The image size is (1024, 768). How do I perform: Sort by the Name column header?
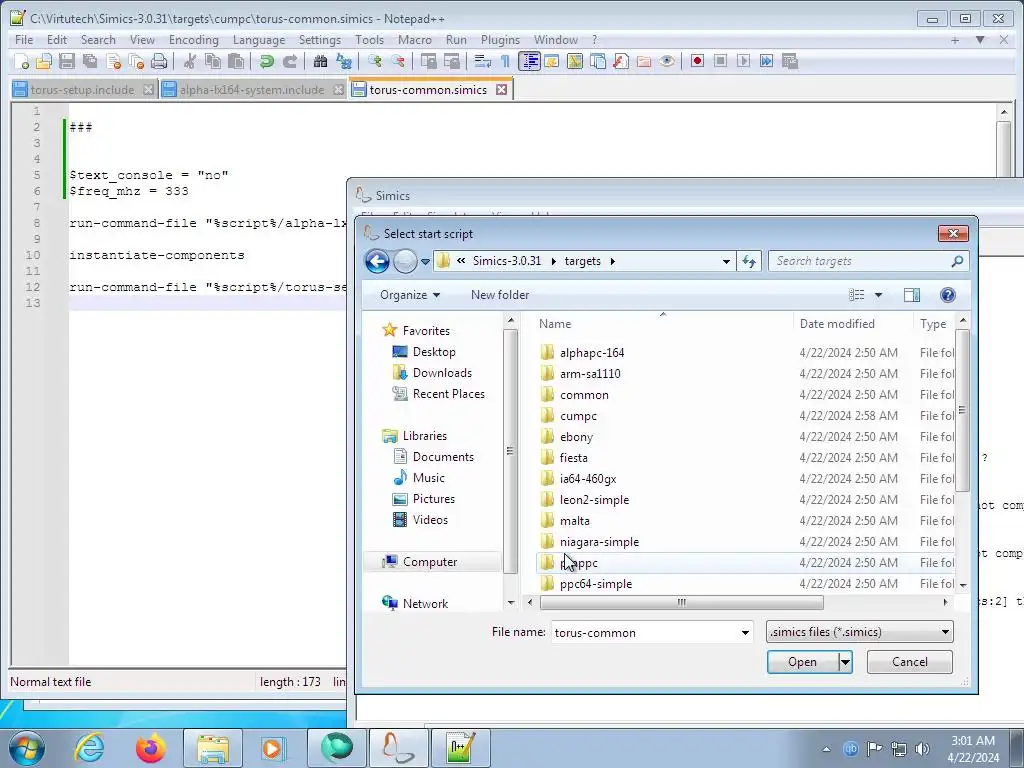pyautogui.click(x=555, y=324)
